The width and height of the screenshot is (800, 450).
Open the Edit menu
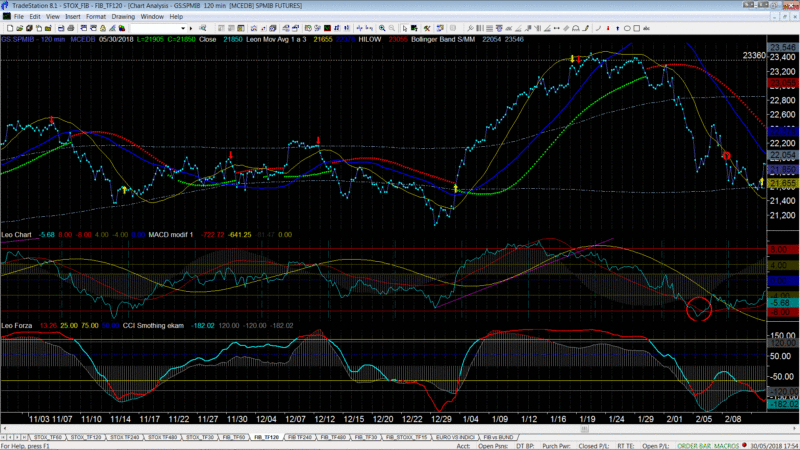(x=35, y=17)
